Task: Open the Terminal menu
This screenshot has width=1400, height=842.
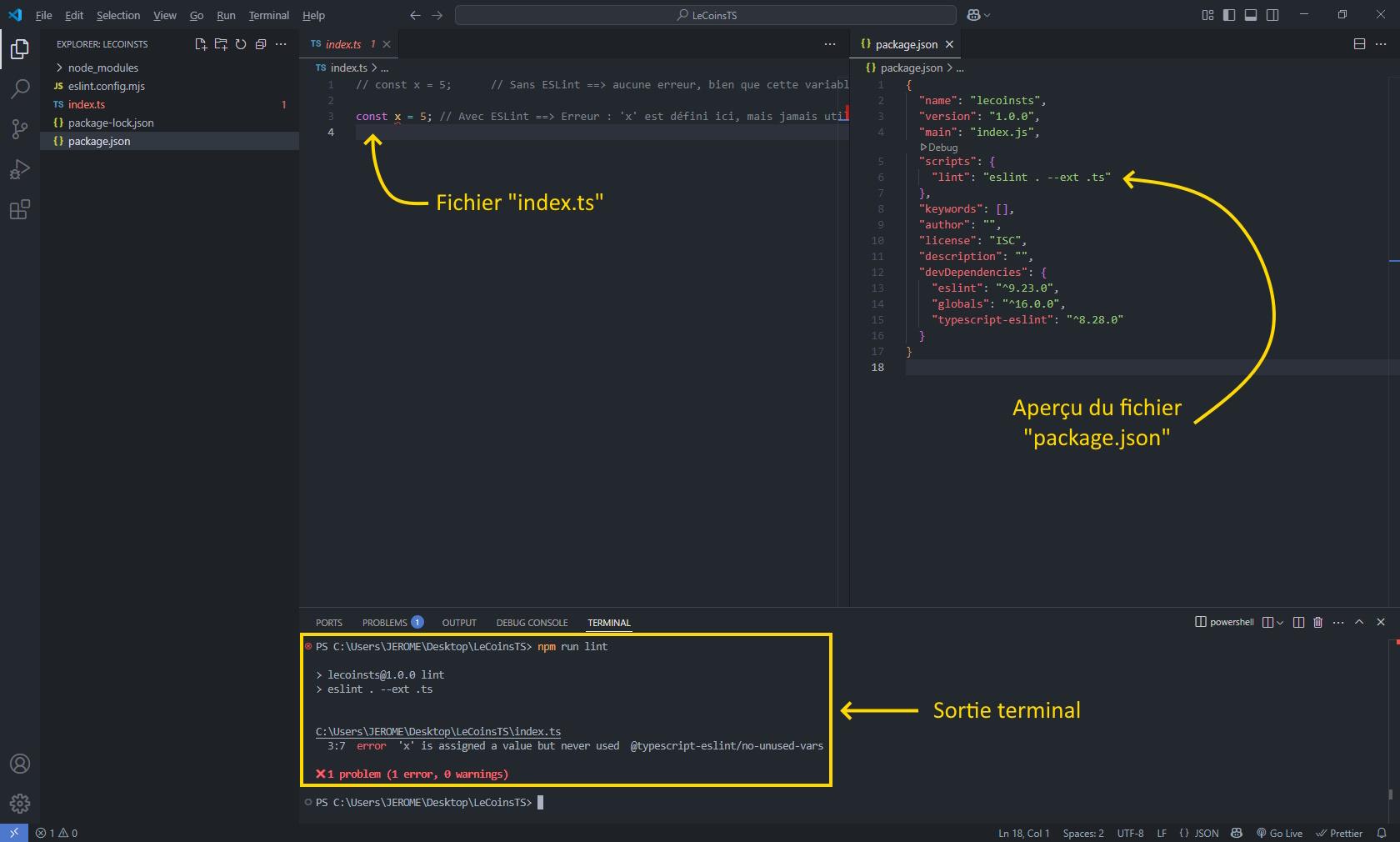Action: [x=269, y=15]
